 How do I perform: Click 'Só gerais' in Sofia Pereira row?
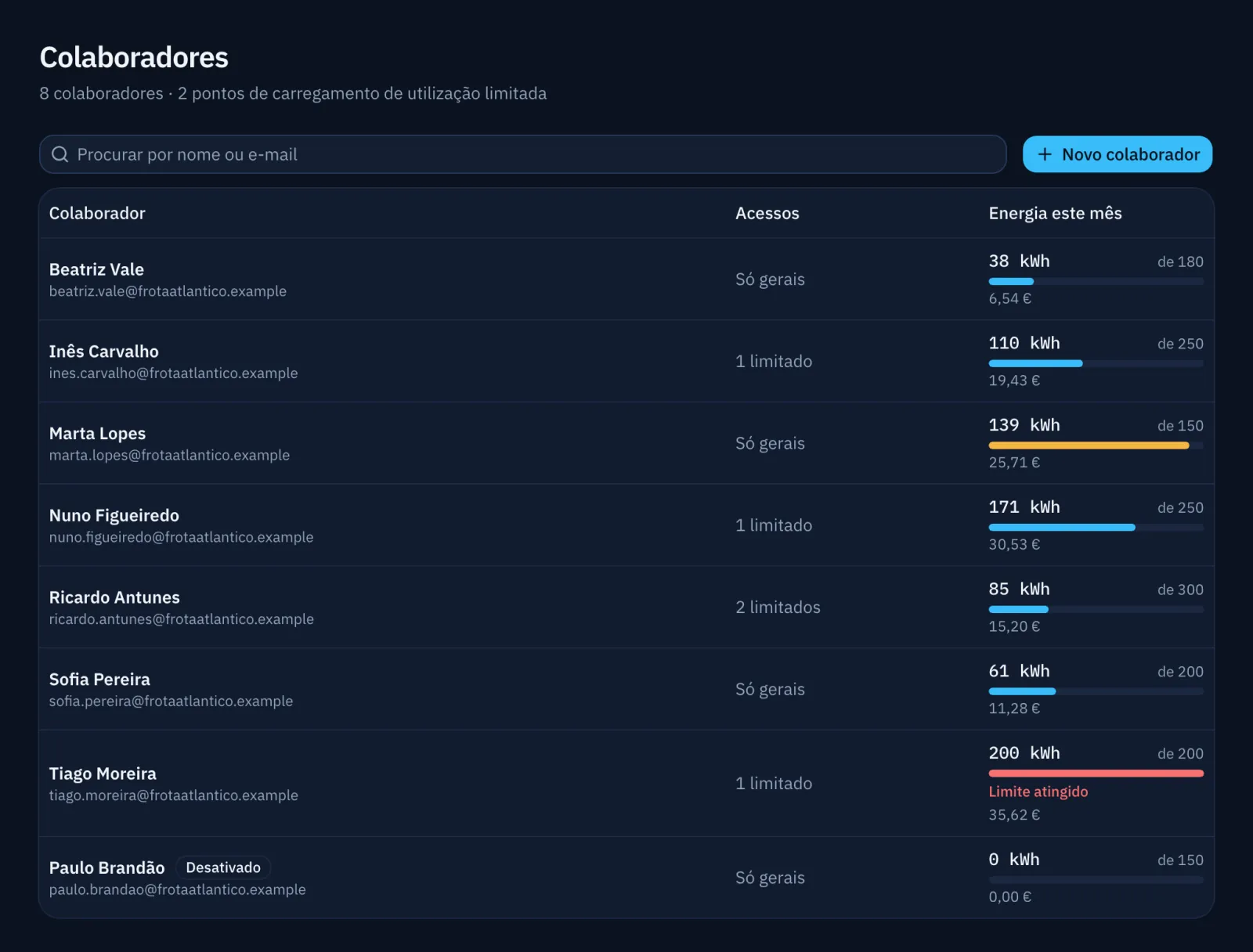tap(770, 689)
